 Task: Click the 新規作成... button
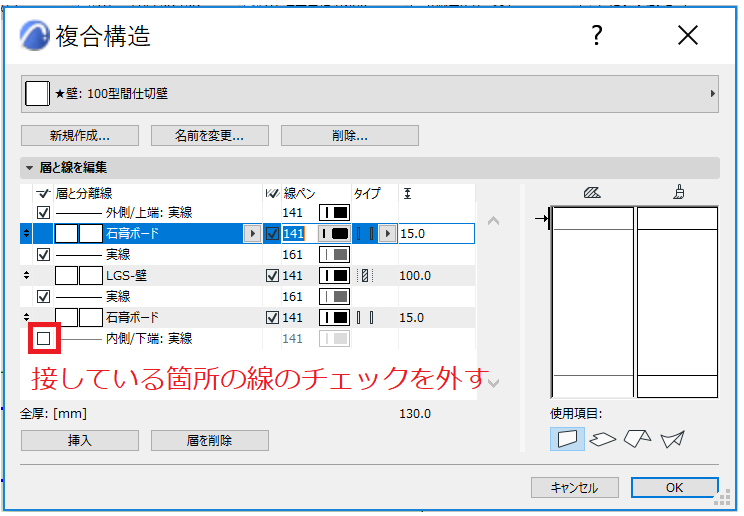point(80,136)
